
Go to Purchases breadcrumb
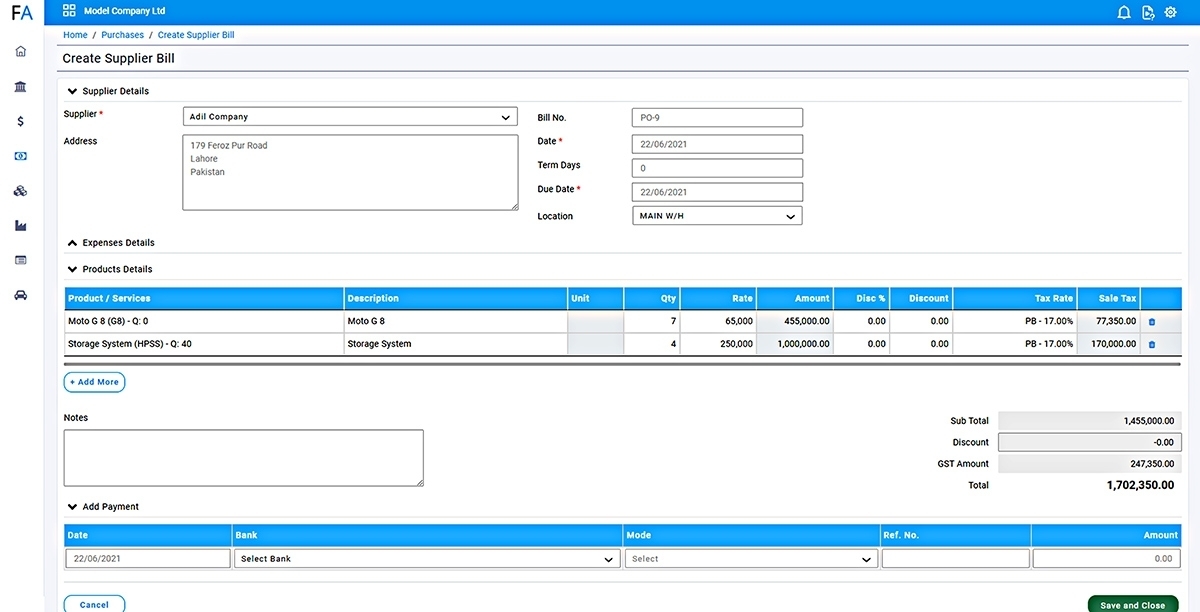coord(123,35)
